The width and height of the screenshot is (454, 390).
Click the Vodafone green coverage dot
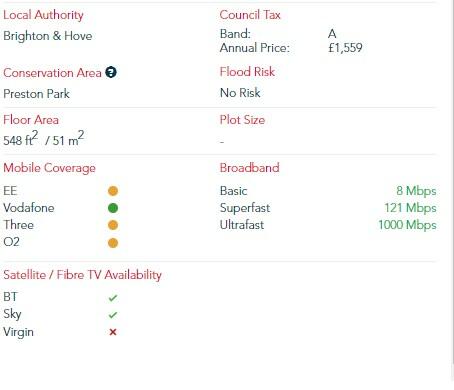[x=113, y=208]
